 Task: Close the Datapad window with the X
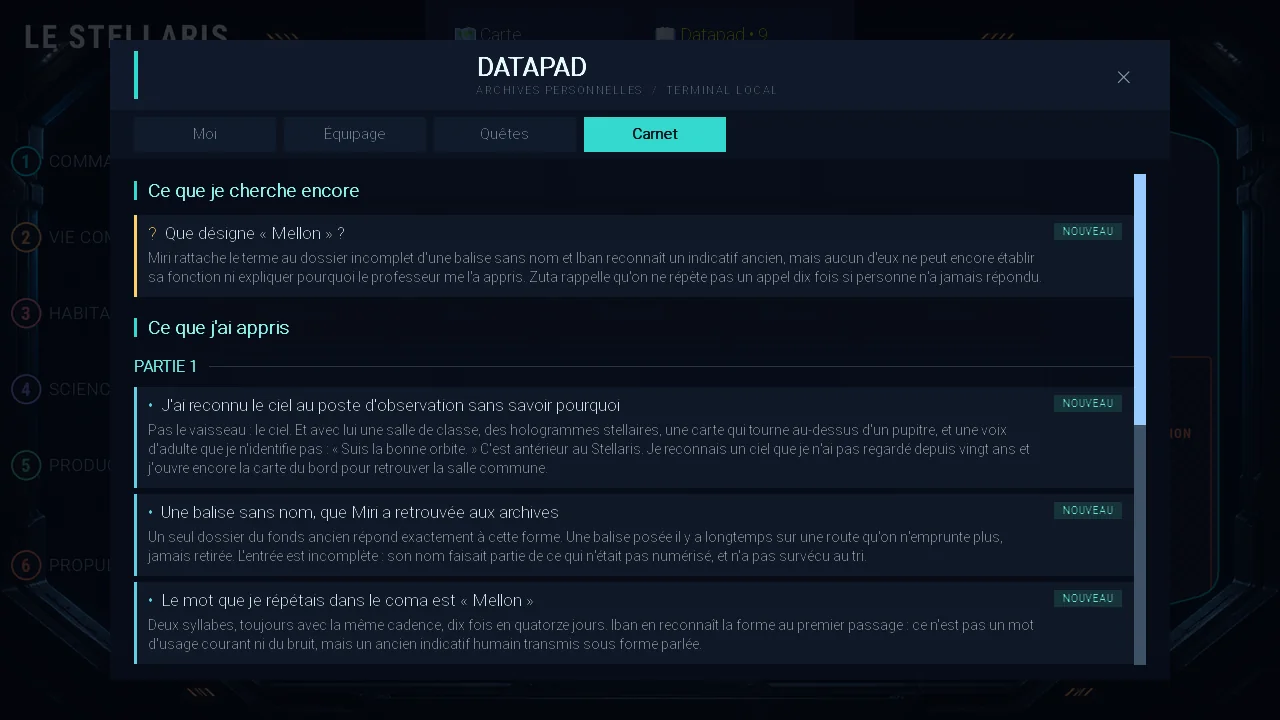point(1124,77)
